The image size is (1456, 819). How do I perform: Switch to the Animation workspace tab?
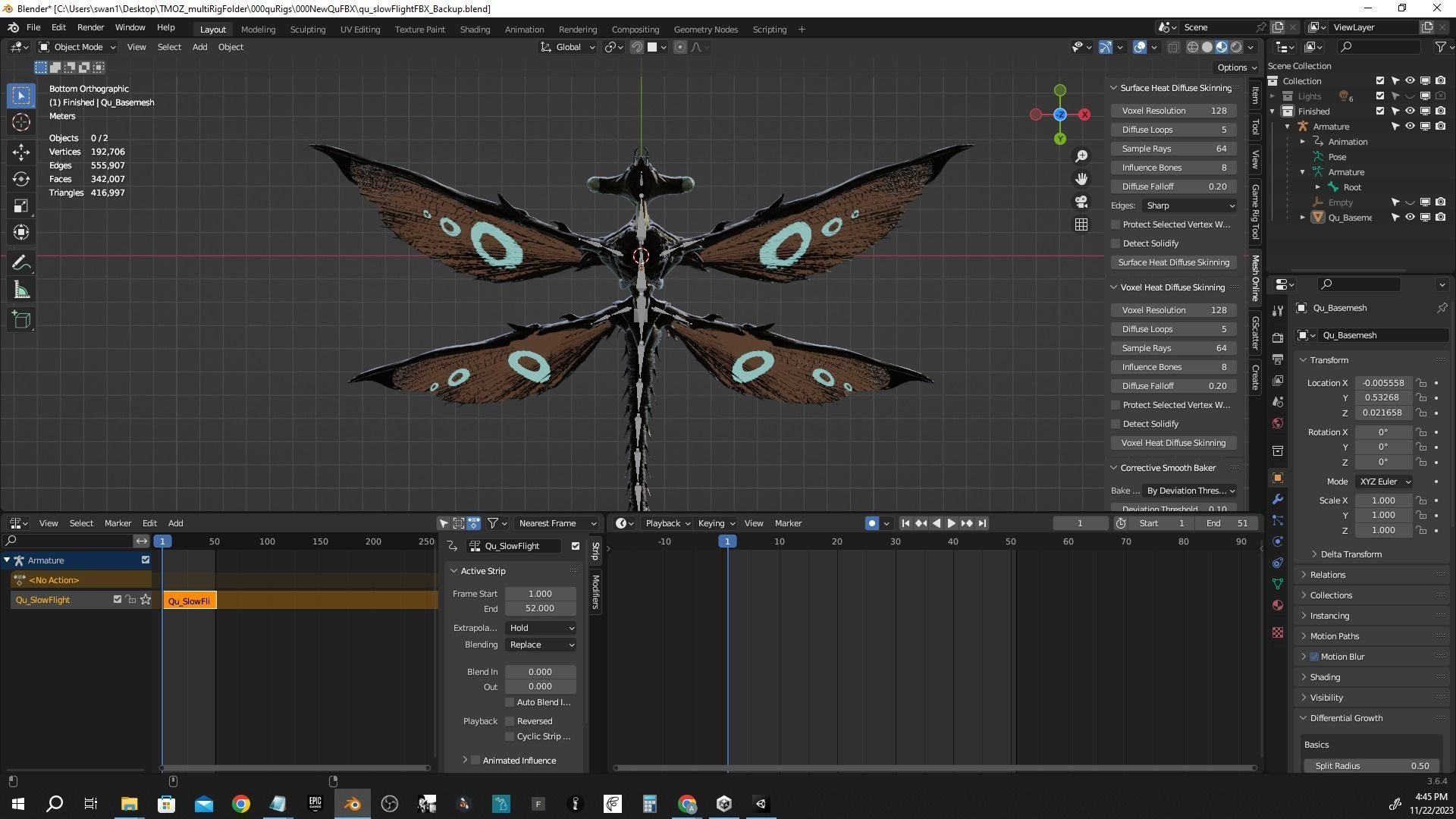point(524,30)
